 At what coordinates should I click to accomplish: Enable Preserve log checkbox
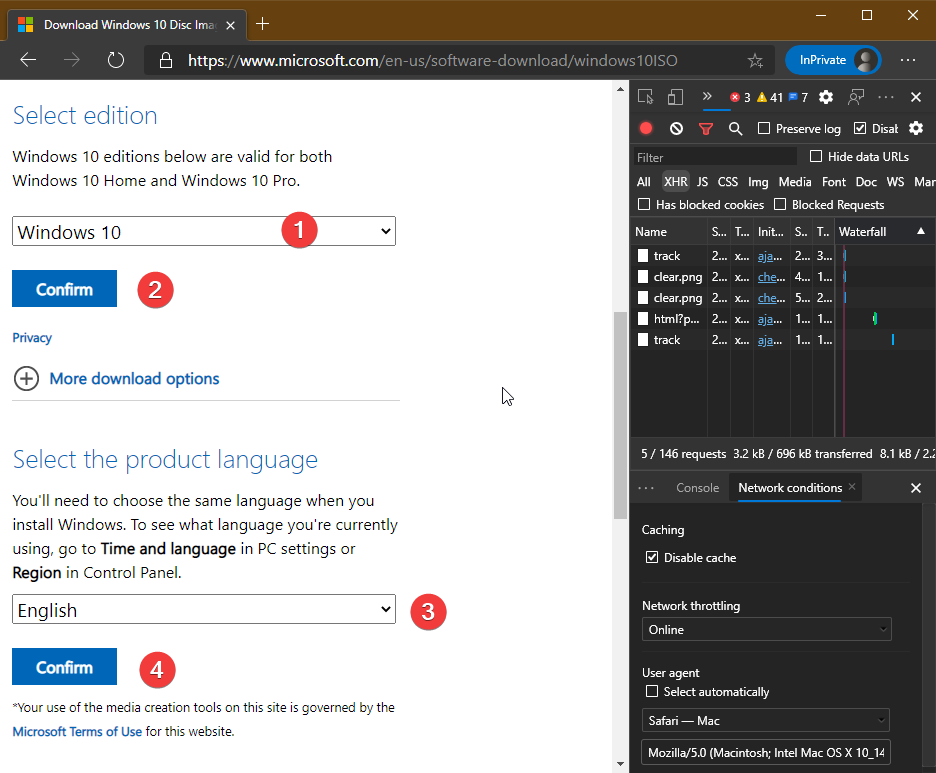[763, 128]
